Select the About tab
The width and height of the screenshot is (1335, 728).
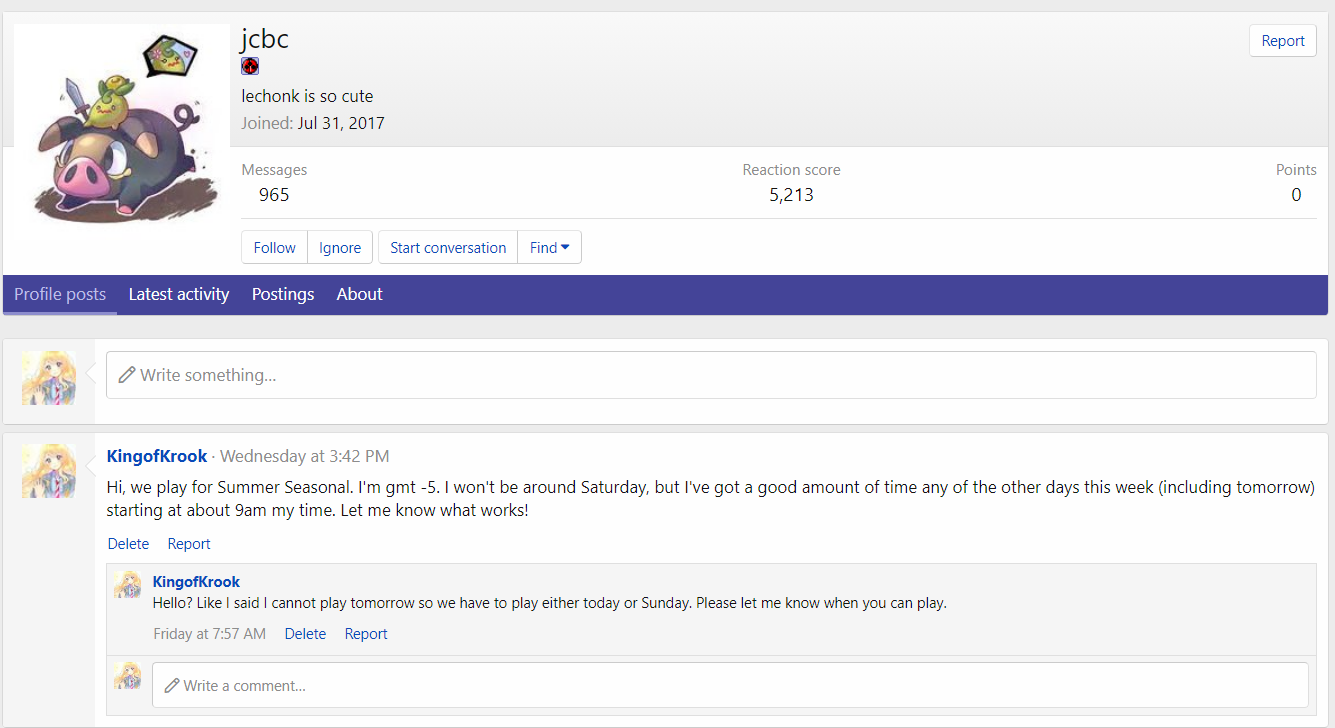point(359,294)
